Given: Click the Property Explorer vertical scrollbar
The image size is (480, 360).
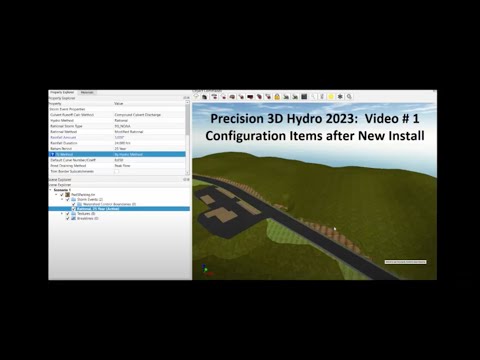Looking at the screenshot, I should tap(187, 137).
